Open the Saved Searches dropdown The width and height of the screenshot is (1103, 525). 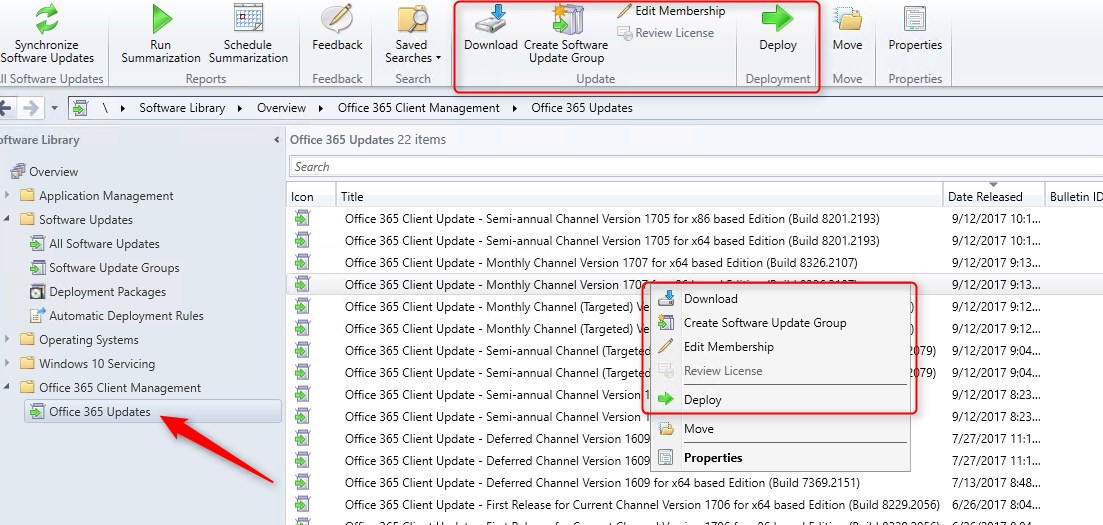(x=413, y=35)
